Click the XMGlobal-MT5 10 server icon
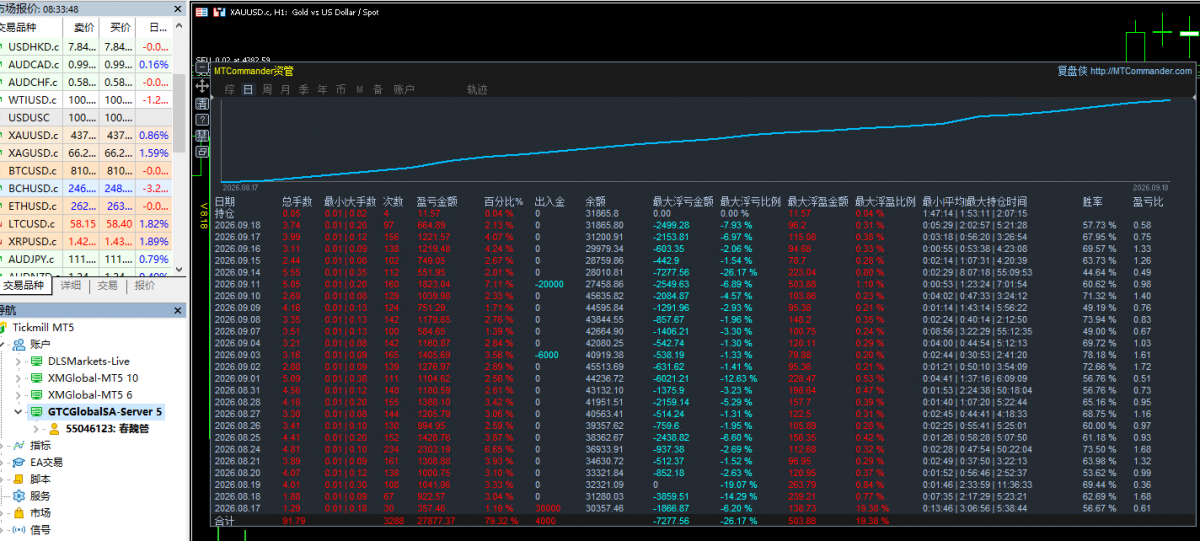 point(37,378)
